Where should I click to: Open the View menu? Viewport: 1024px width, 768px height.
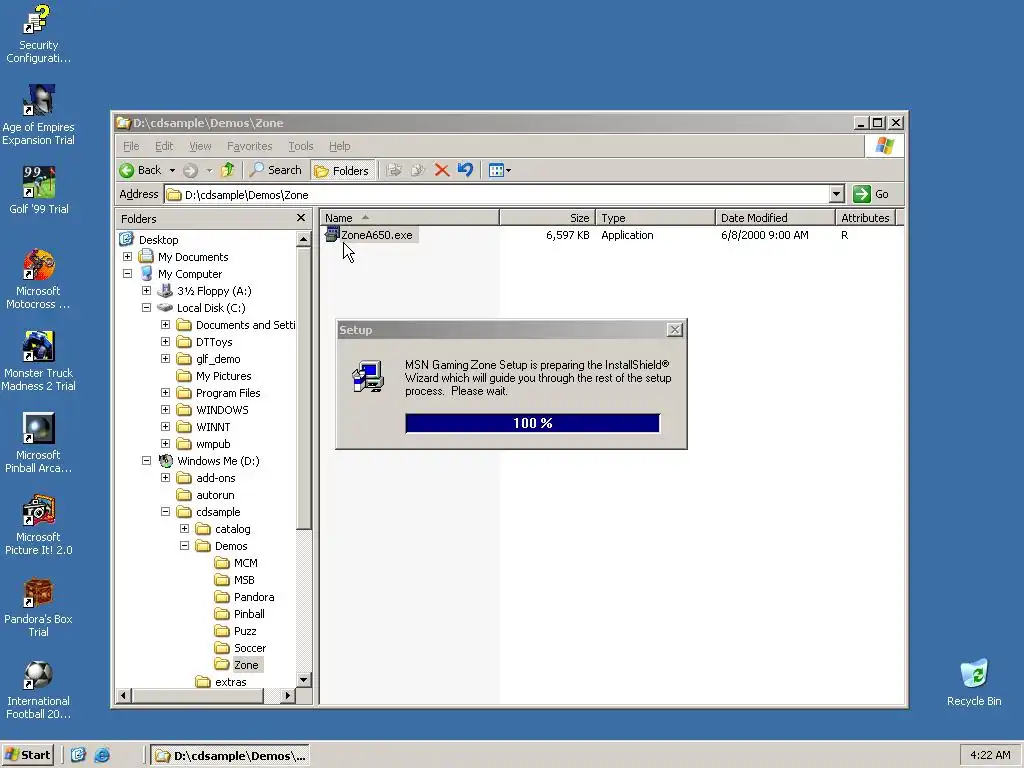(x=200, y=146)
